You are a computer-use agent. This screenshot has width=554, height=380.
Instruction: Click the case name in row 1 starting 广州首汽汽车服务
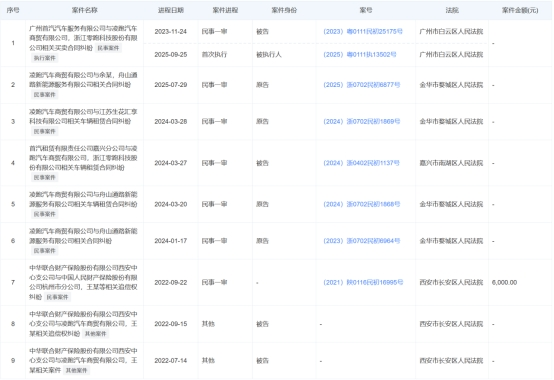83,38
